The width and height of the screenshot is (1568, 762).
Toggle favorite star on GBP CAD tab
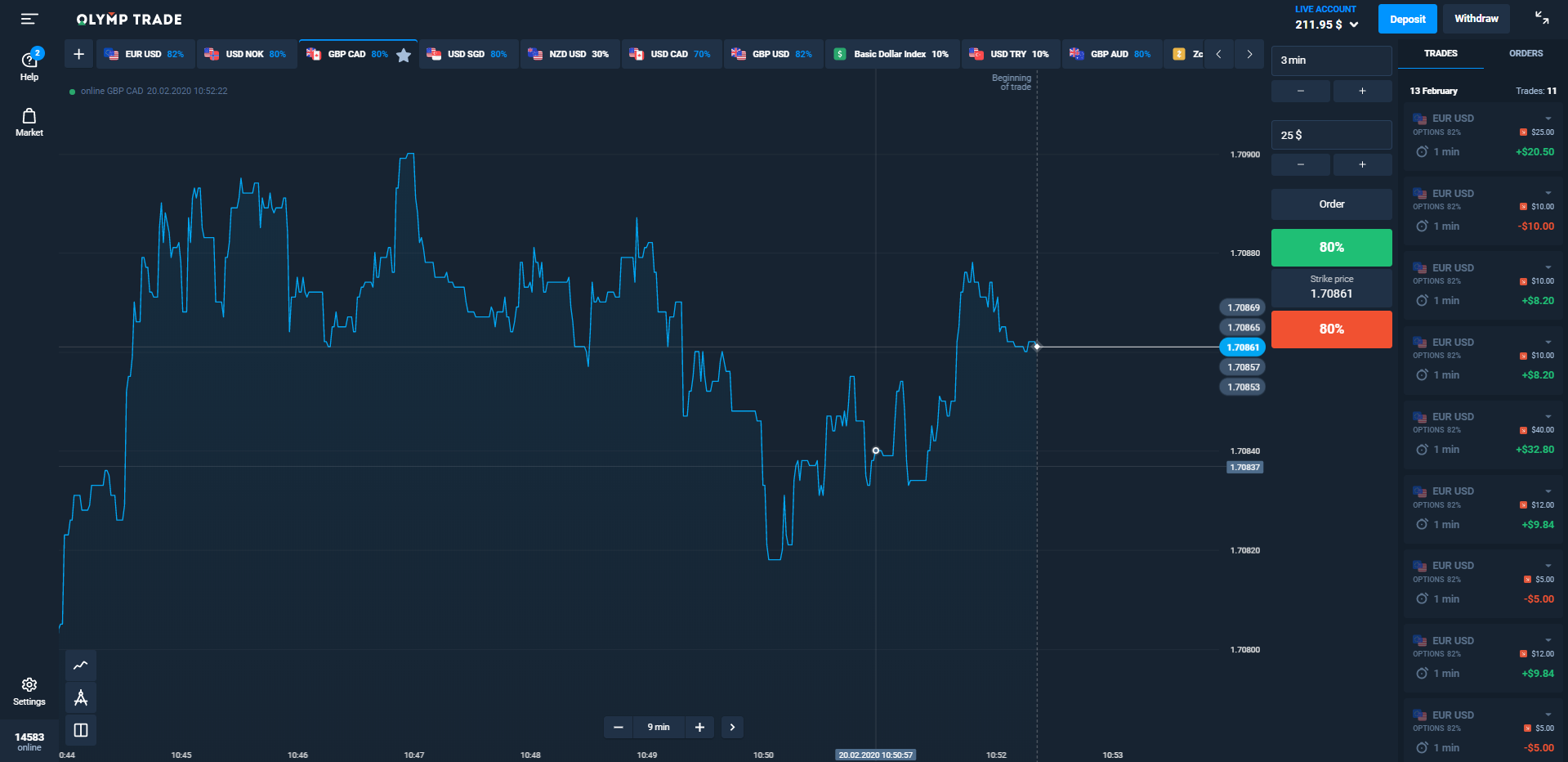[x=404, y=55]
